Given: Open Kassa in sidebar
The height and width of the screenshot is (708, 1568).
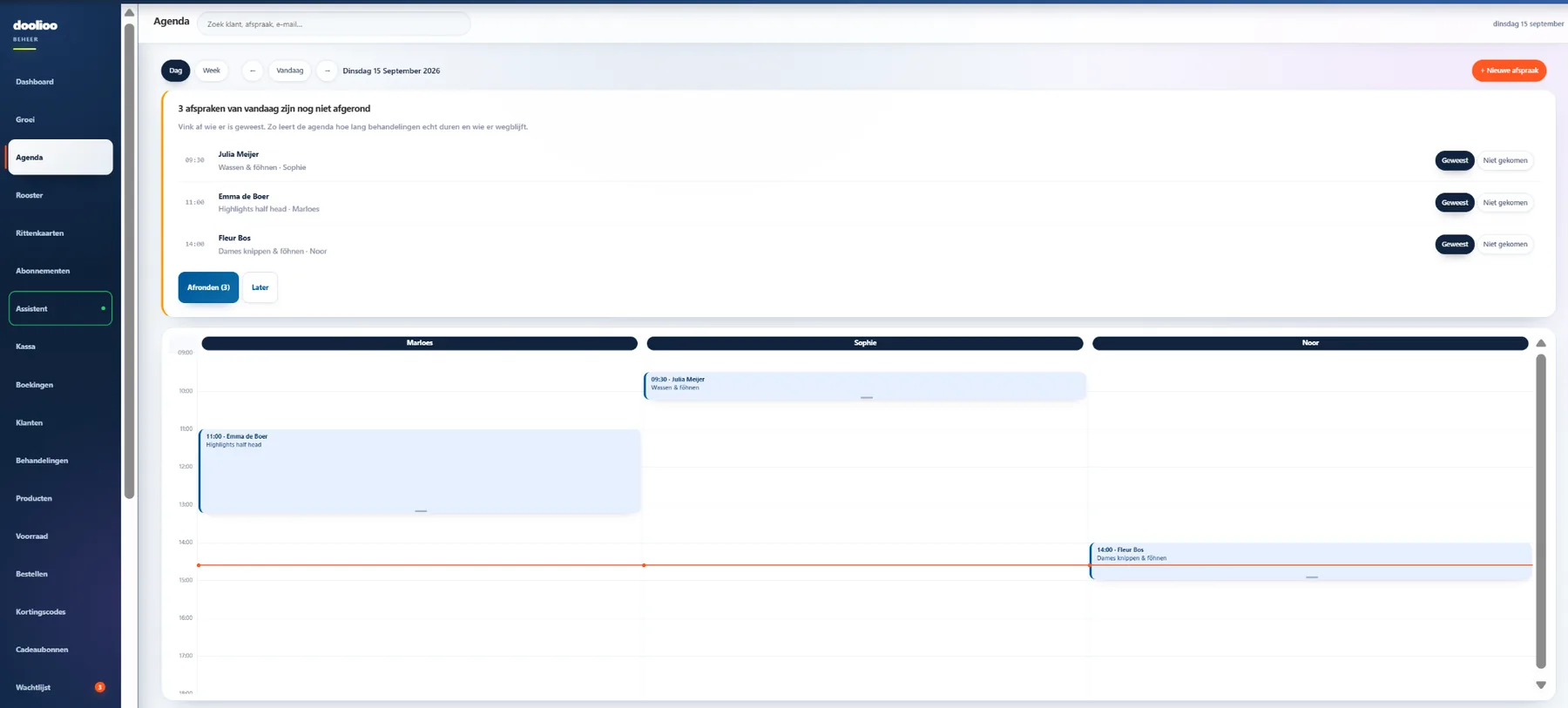Looking at the screenshot, I should point(60,347).
